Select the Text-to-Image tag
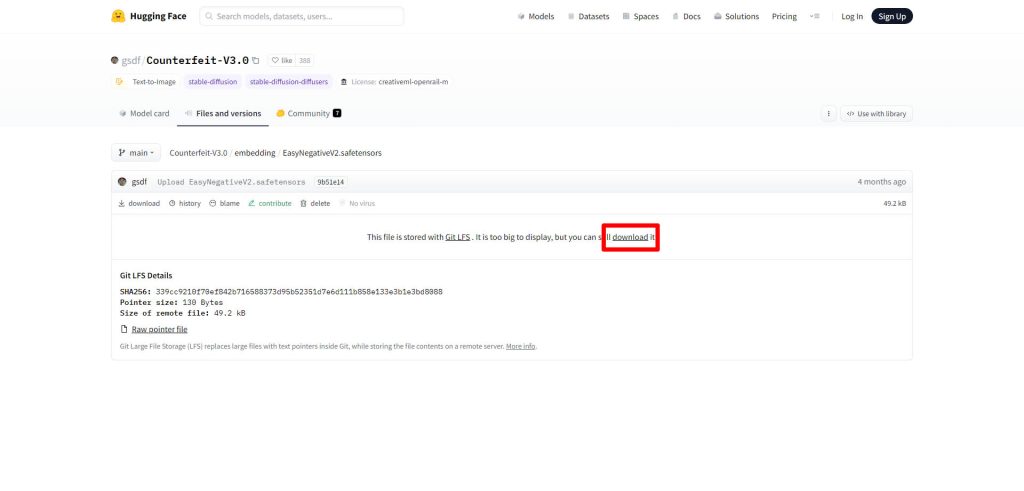This screenshot has width=1024, height=491. coord(146,82)
